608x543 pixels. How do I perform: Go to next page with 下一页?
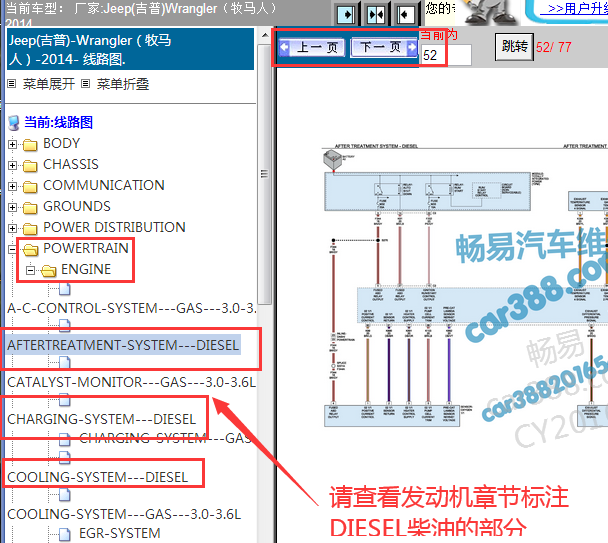coord(384,48)
